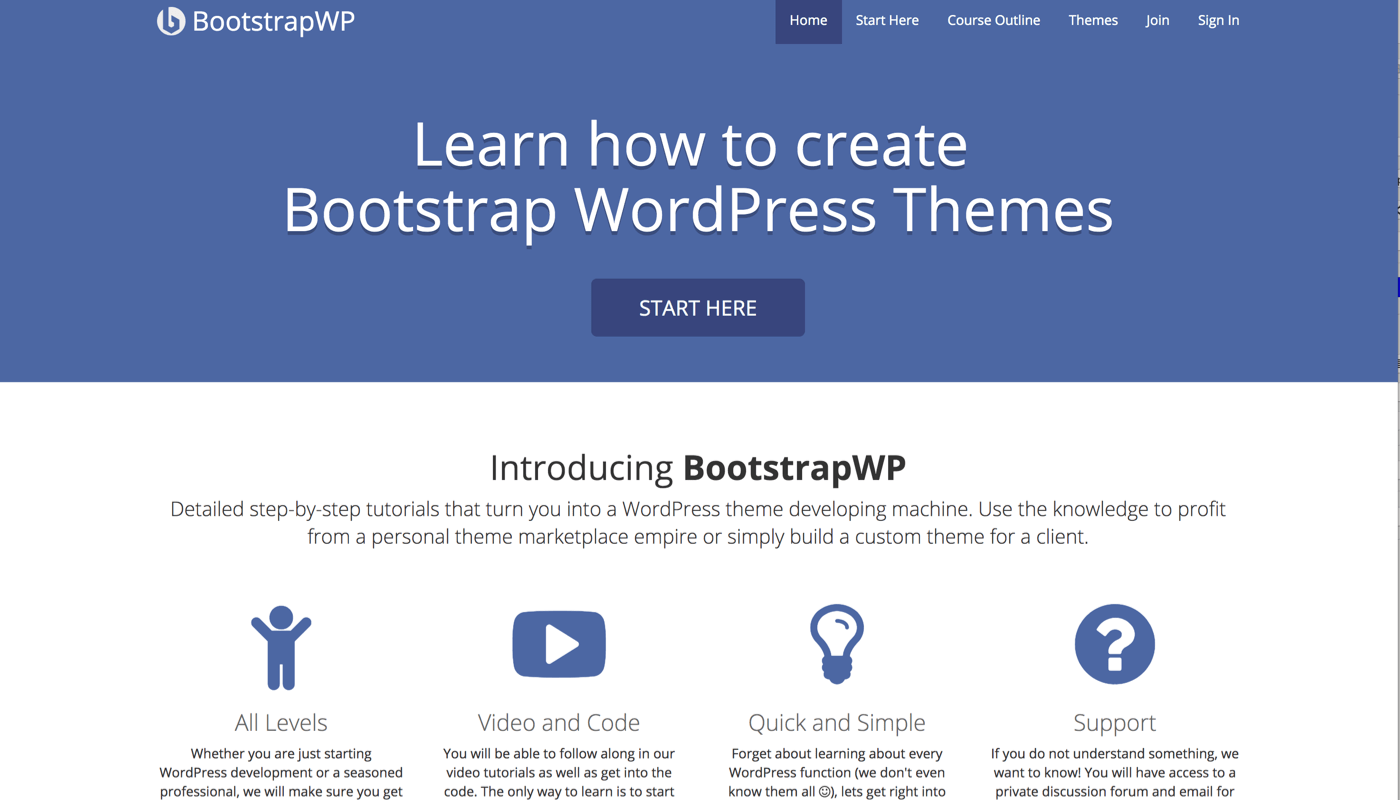Viewport: 1400px width, 800px height.
Task: Select Themes in the top navigation
Action: click(1093, 21)
